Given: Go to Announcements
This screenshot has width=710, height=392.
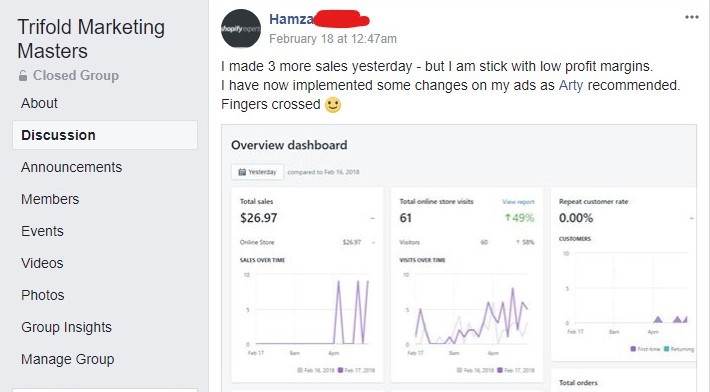Looking at the screenshot, I should click(x=72, y=167).
